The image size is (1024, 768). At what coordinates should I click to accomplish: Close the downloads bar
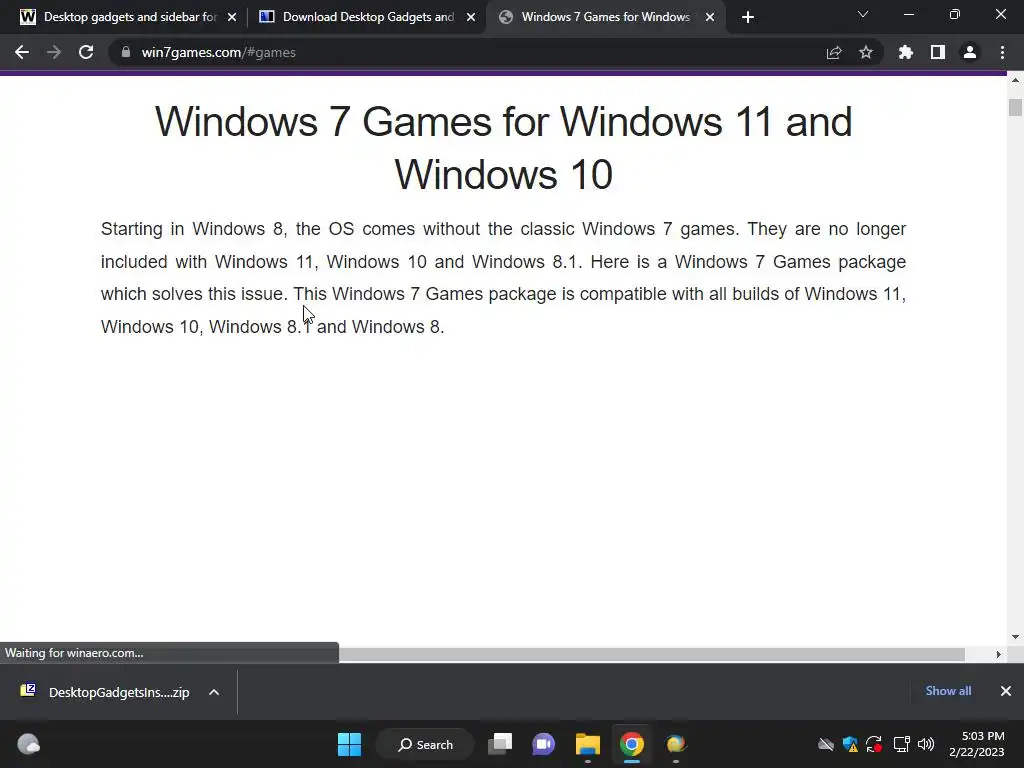[x=1006, y=691]
